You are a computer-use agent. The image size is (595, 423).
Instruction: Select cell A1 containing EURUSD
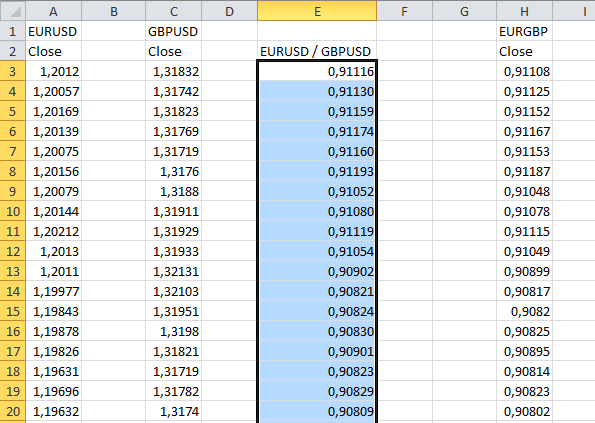(54, 31)
